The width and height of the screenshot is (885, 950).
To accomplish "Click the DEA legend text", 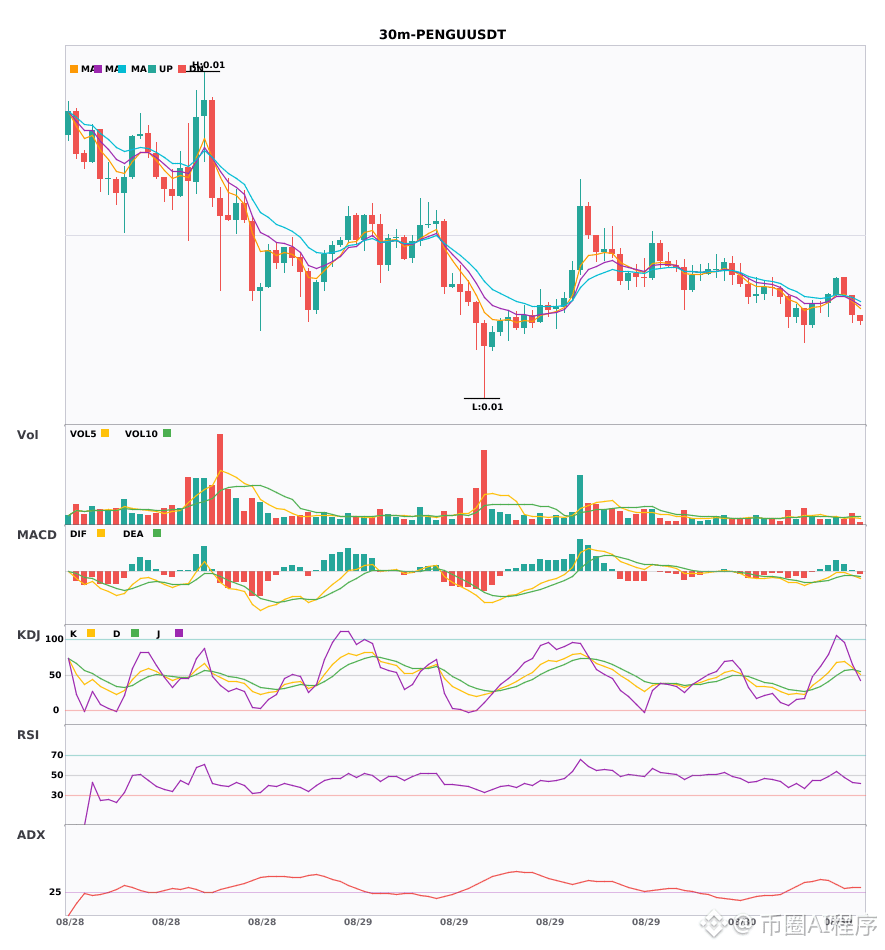I will click(x=133, y=534).
